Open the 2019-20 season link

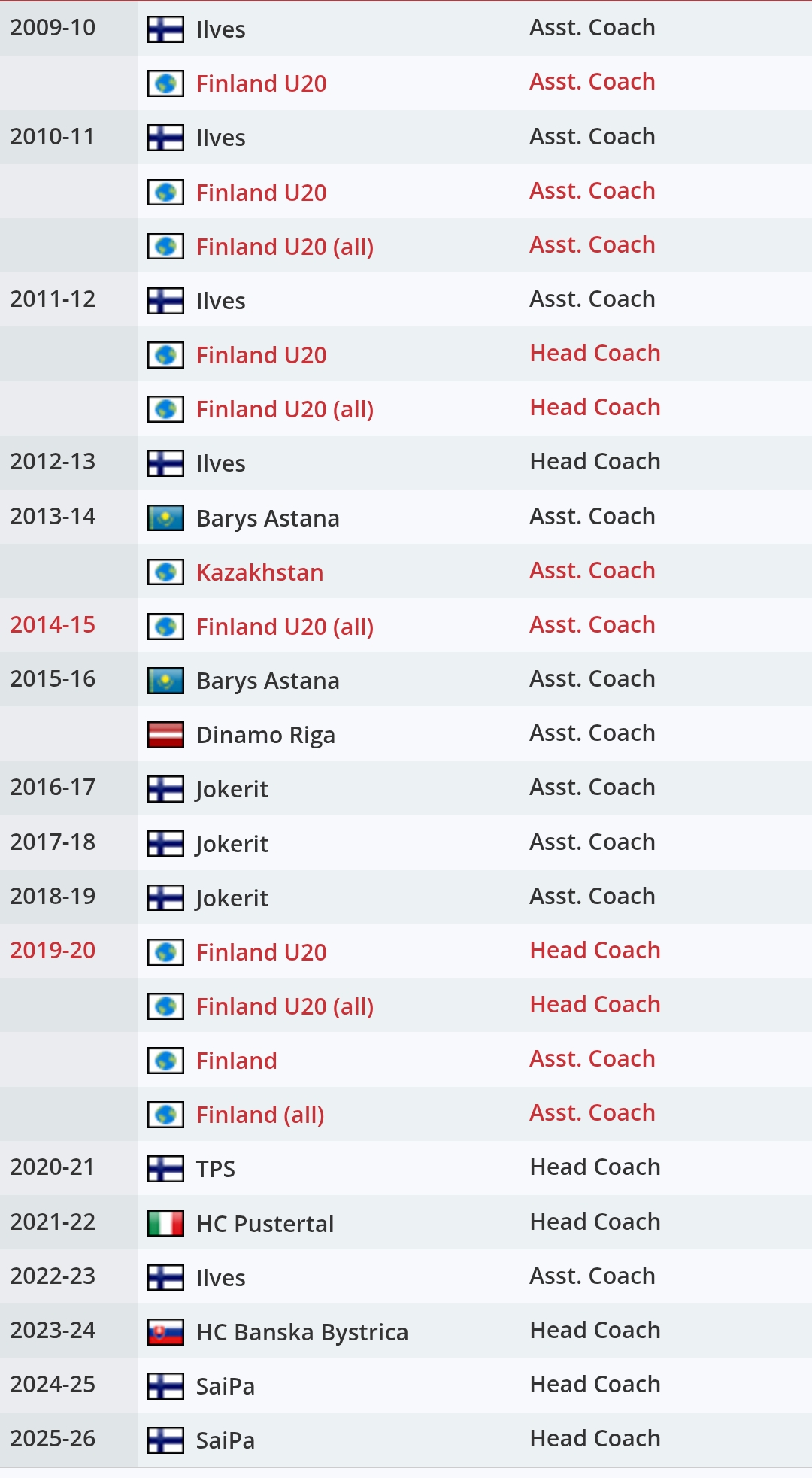[53, 950]
